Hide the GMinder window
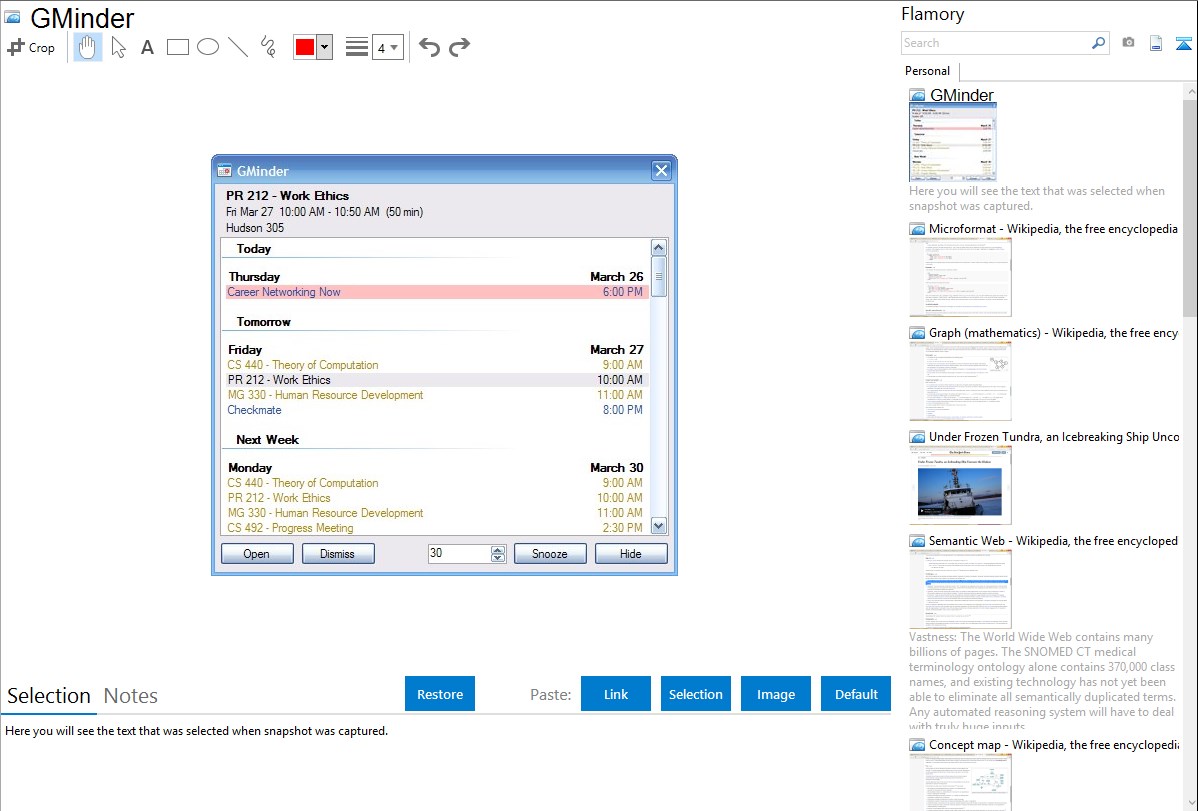Image resolution: width=1198 pixels, height=811 pixels. pyautogui.click(x=631, y=553)
